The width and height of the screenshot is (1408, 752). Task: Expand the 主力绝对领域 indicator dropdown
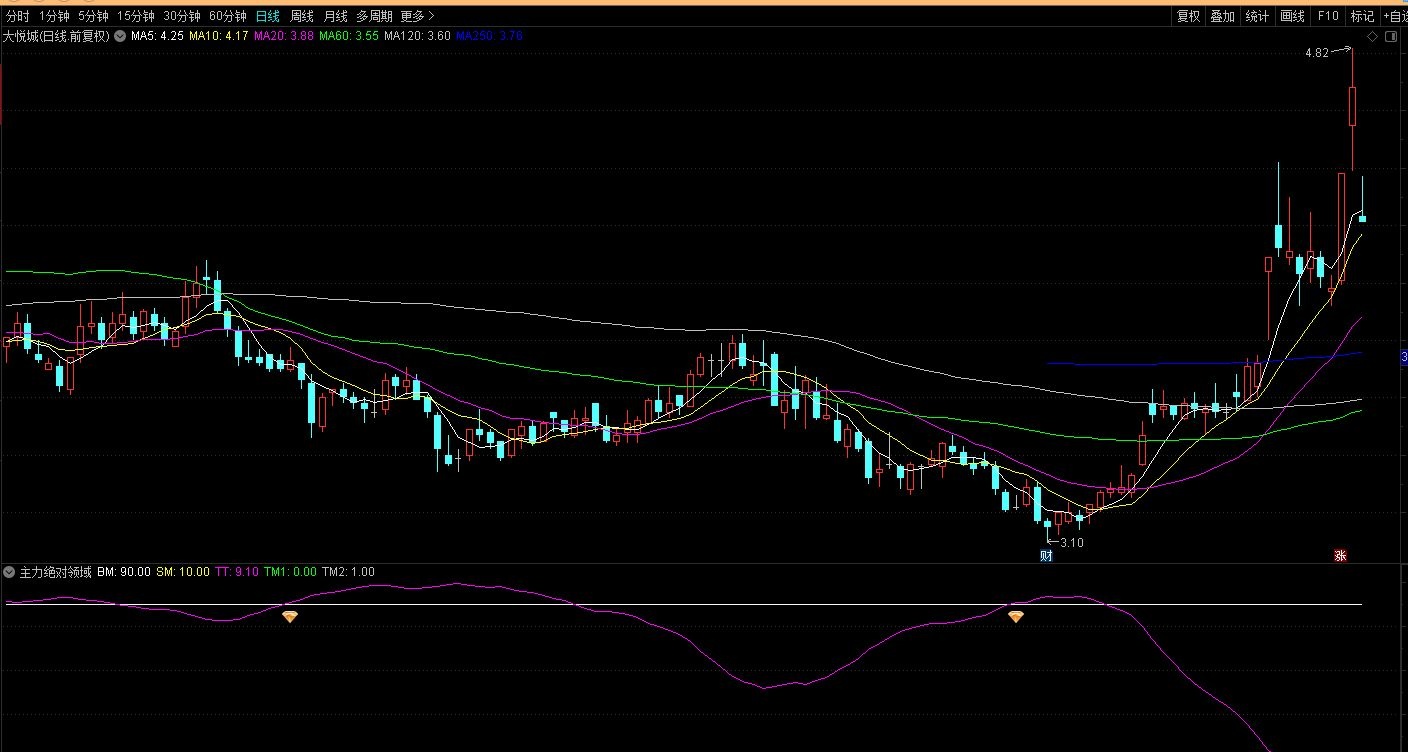point(10,572)
